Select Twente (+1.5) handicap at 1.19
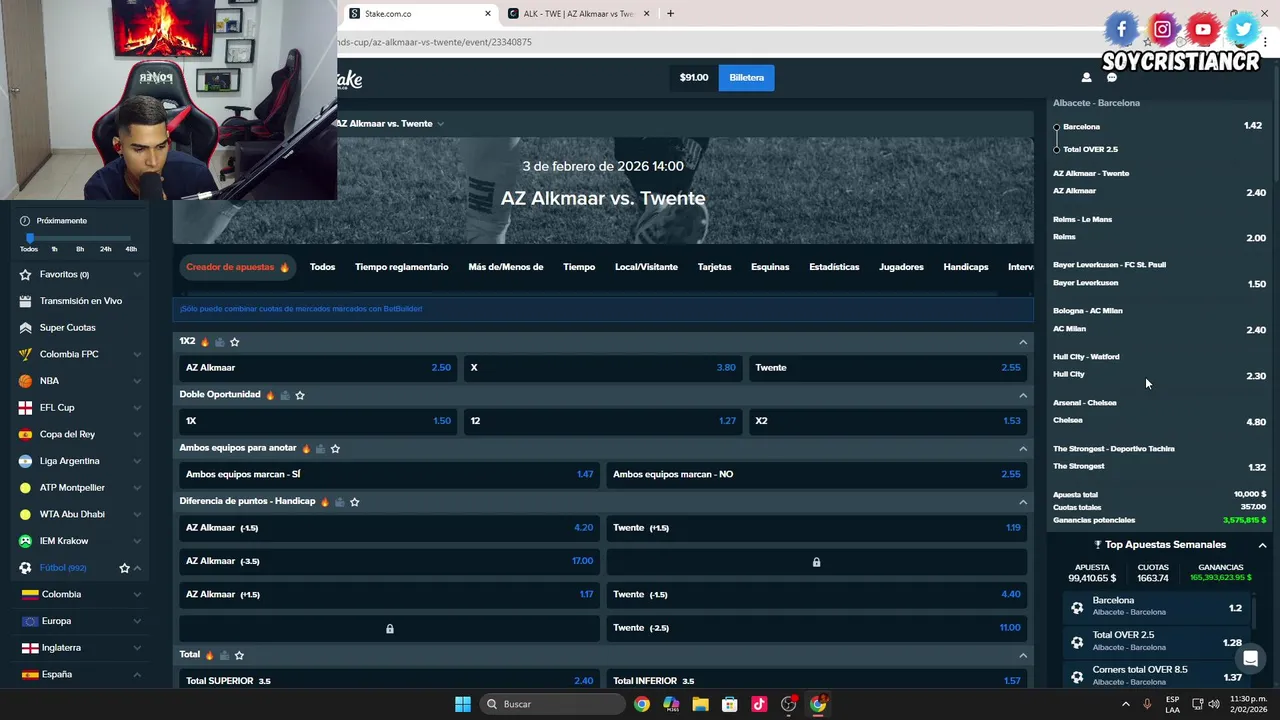The height and width of the screenshot is (720, 1280). point(817,528)
